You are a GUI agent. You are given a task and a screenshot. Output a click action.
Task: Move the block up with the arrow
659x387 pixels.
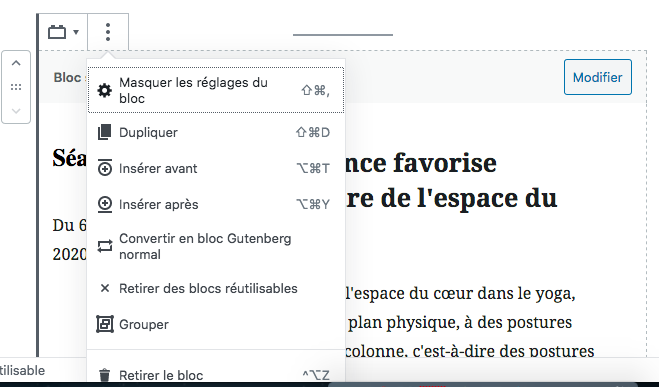16,63
